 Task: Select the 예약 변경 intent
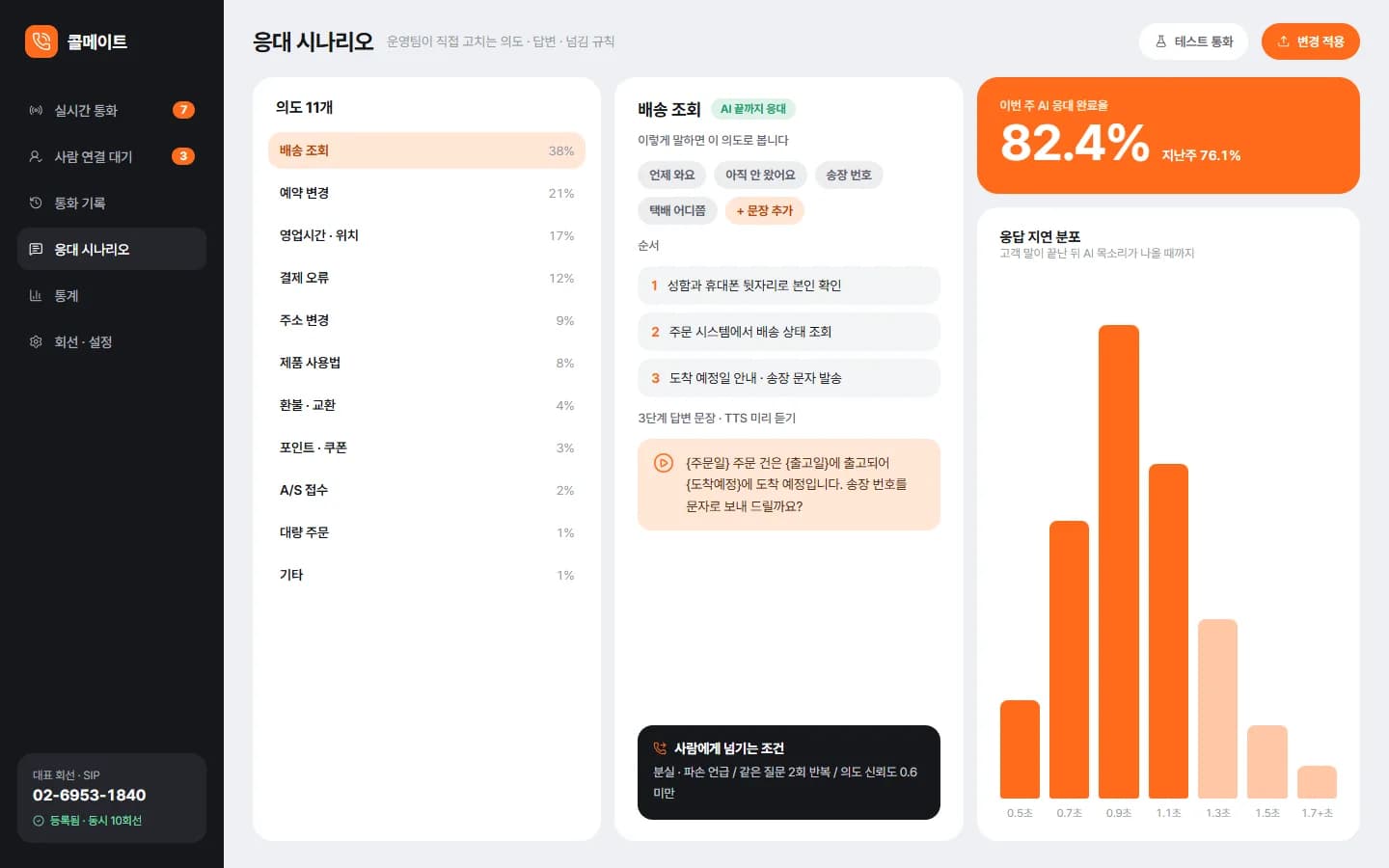tap(426, 193)
